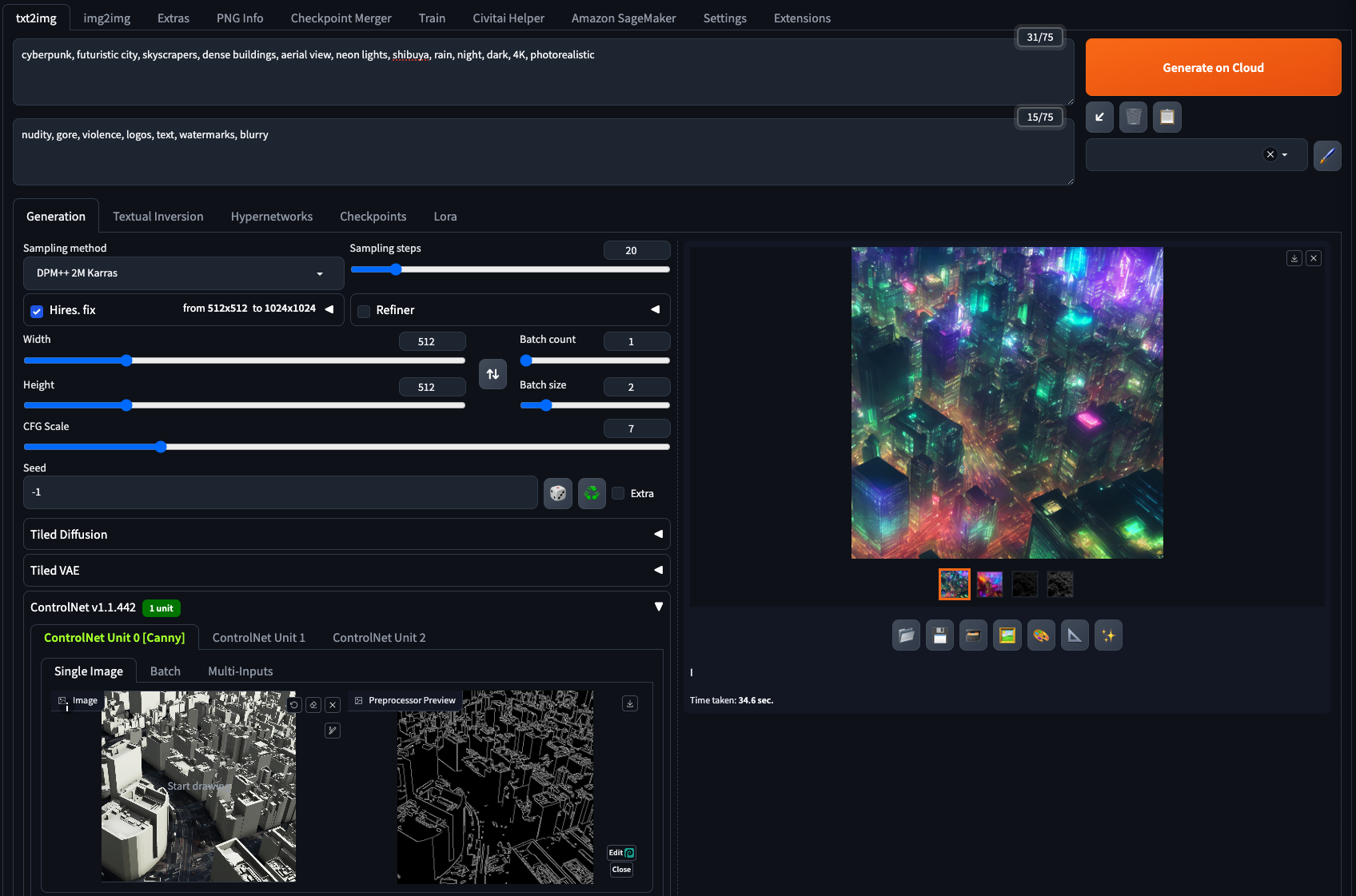Click the swap width and height button

(493, 374)
